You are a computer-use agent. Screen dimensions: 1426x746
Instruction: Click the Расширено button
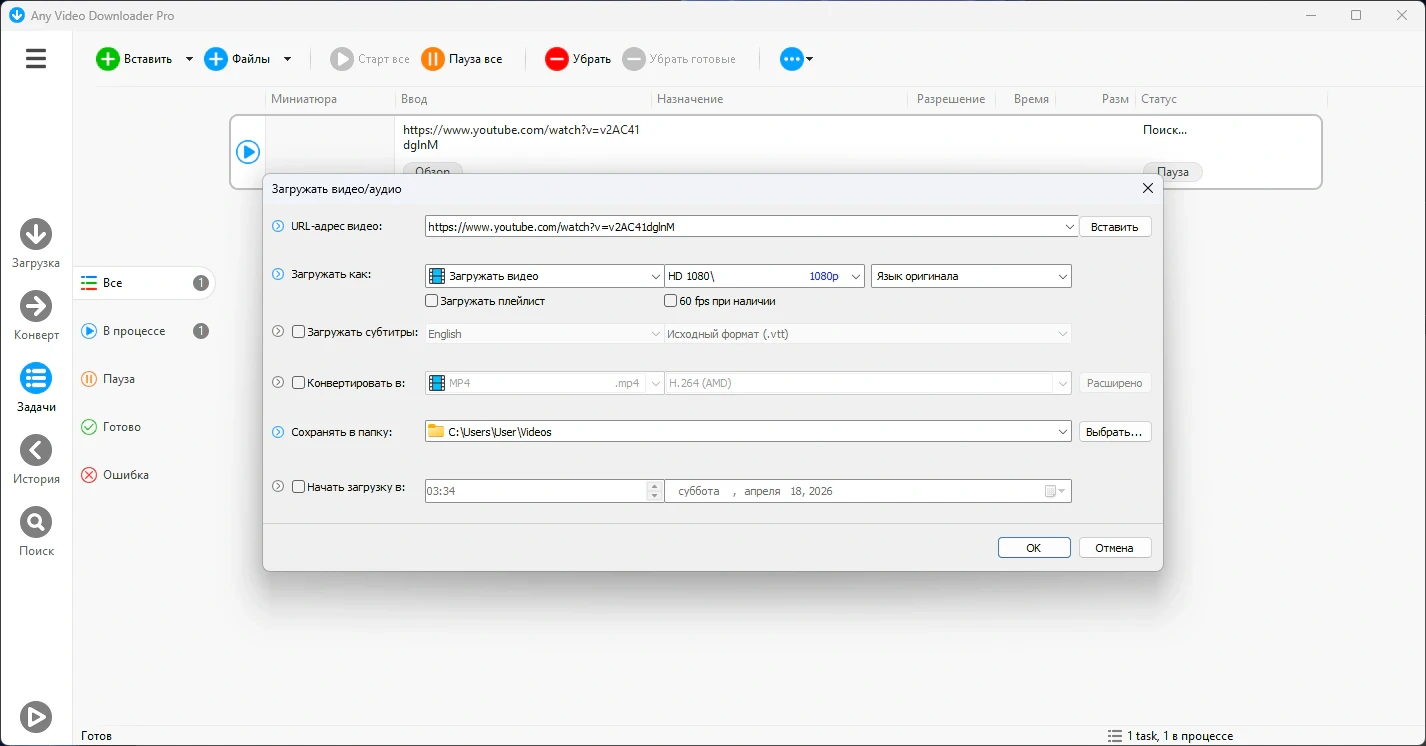(x=1115, y=383)
